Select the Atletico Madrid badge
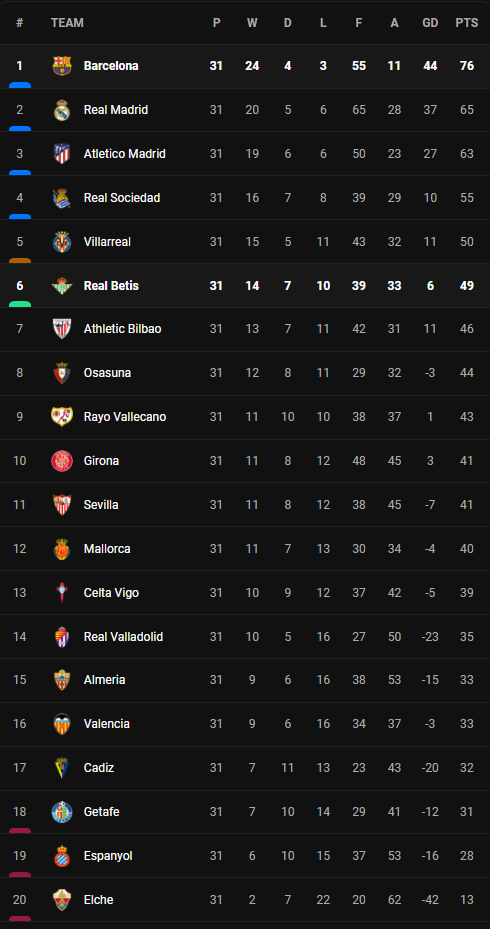 [x=62, y=153]
